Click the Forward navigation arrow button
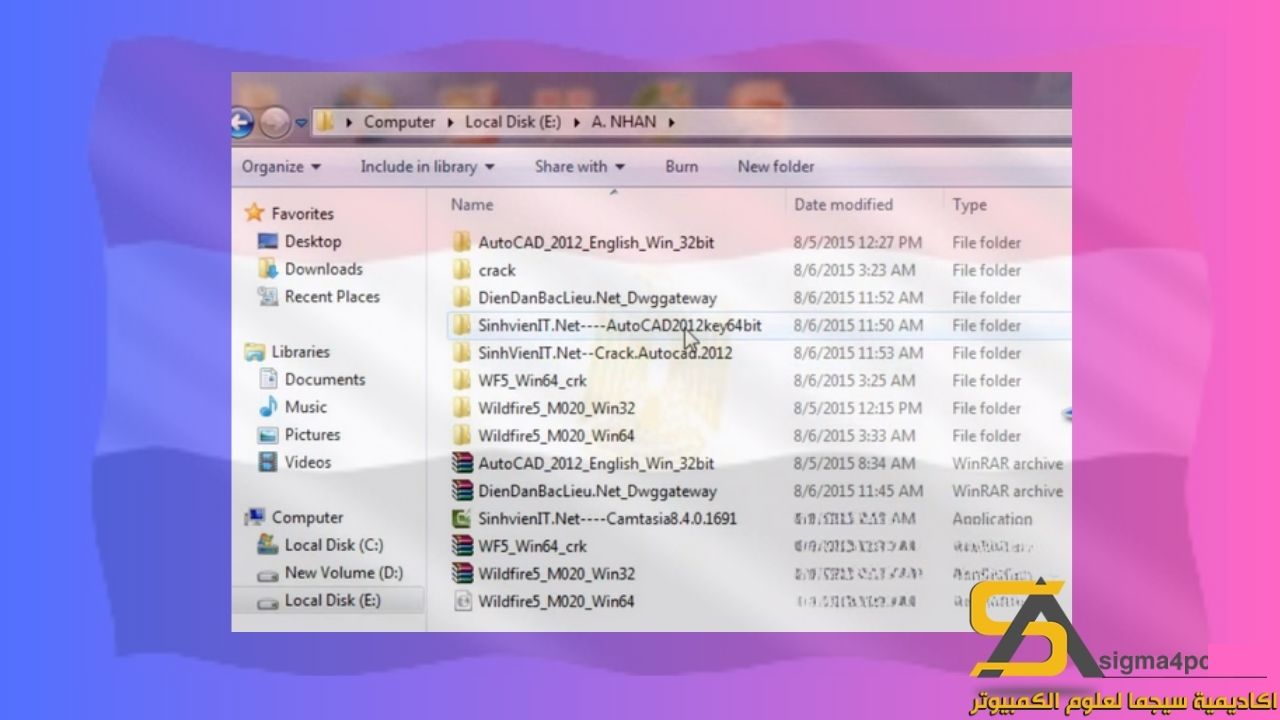Viewport: 1280px width, 720px height. [273, 123]
